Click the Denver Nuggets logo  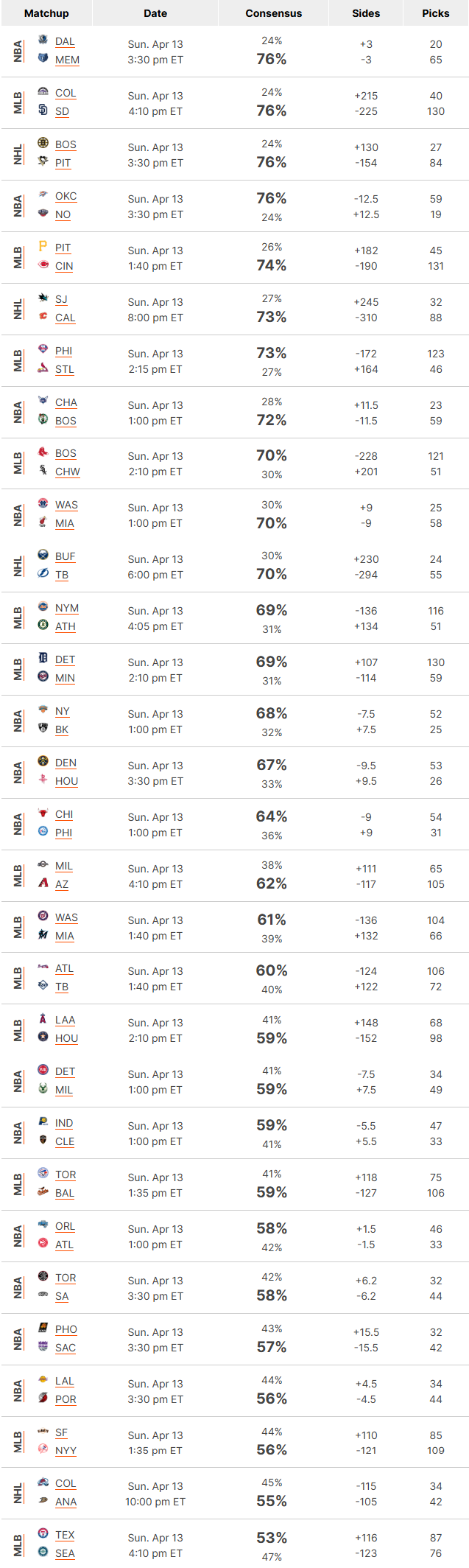point(43,760)
